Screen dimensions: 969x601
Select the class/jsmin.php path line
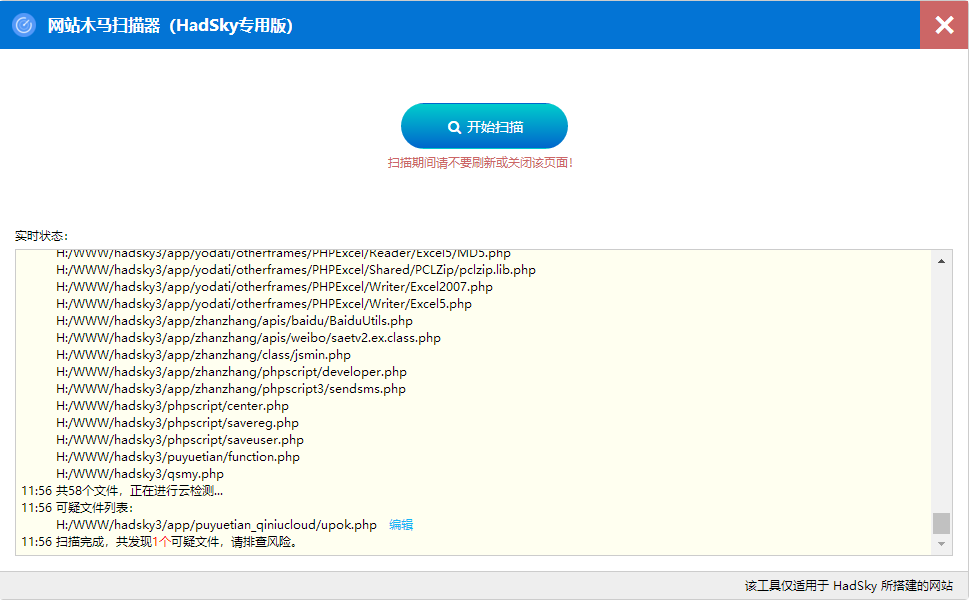click(203, 355)
